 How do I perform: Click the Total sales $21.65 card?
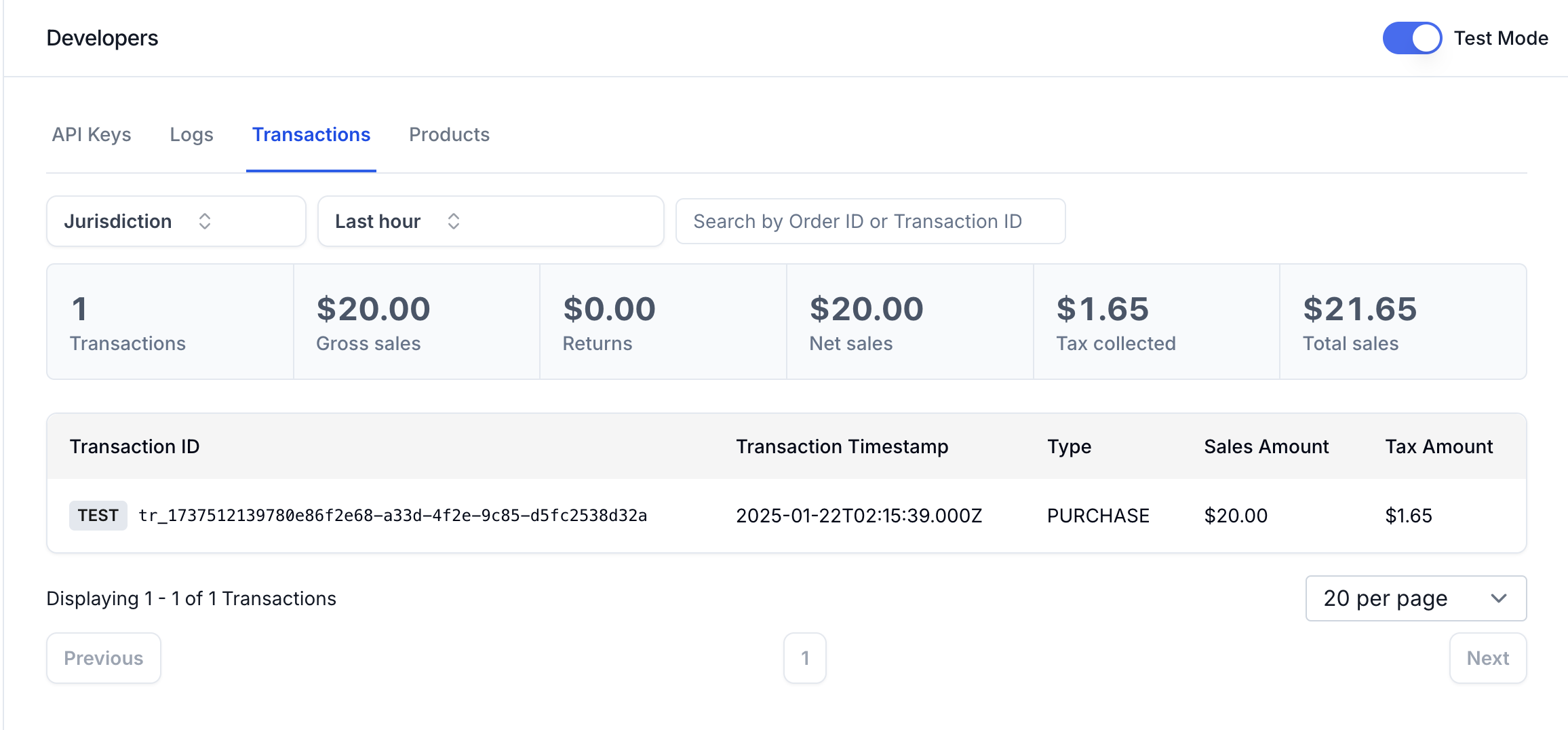coord(1403,322)
